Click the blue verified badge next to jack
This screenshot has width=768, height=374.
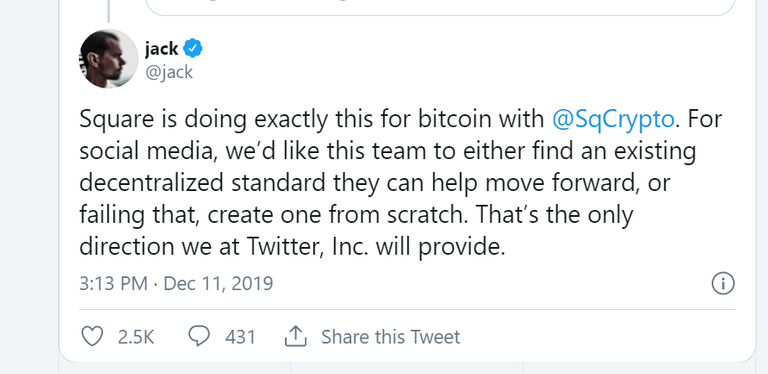point(192,48)
